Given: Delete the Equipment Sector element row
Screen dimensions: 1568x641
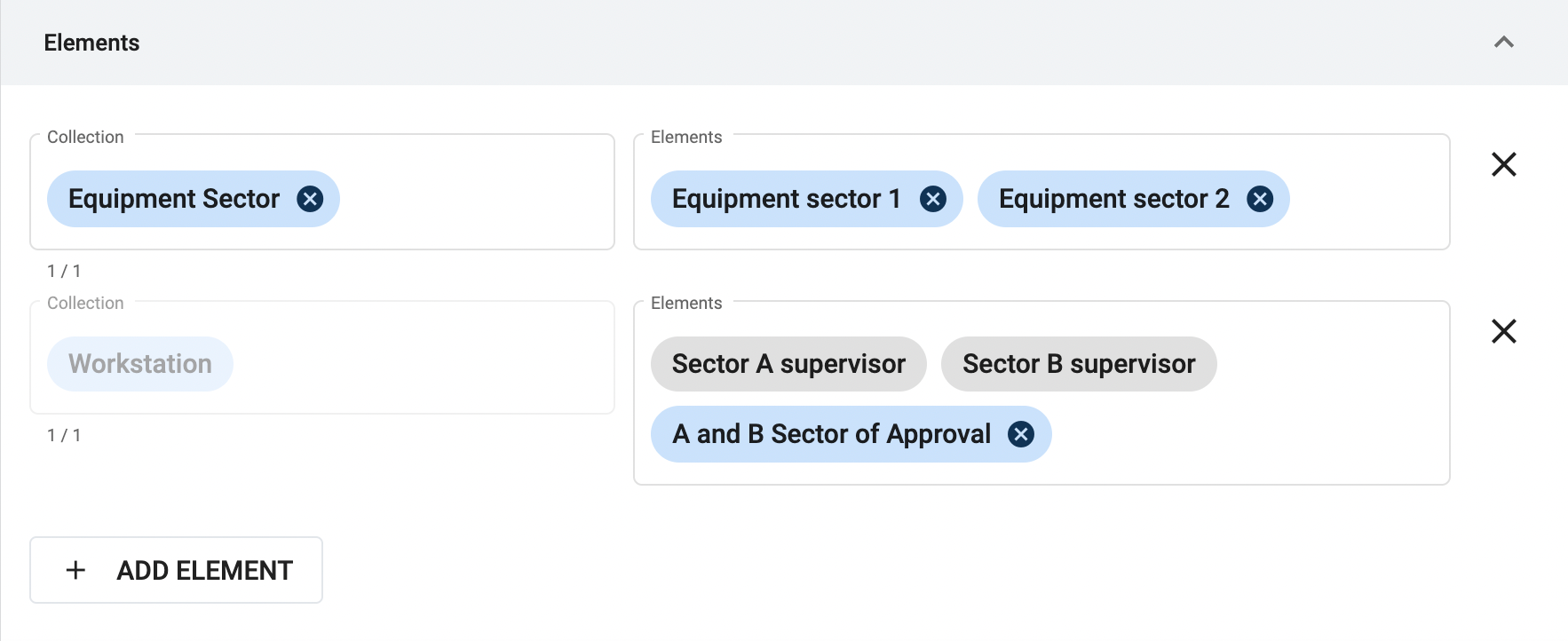Looking at the screenshot, I should pyautogui.click(x=1504, y=164).
